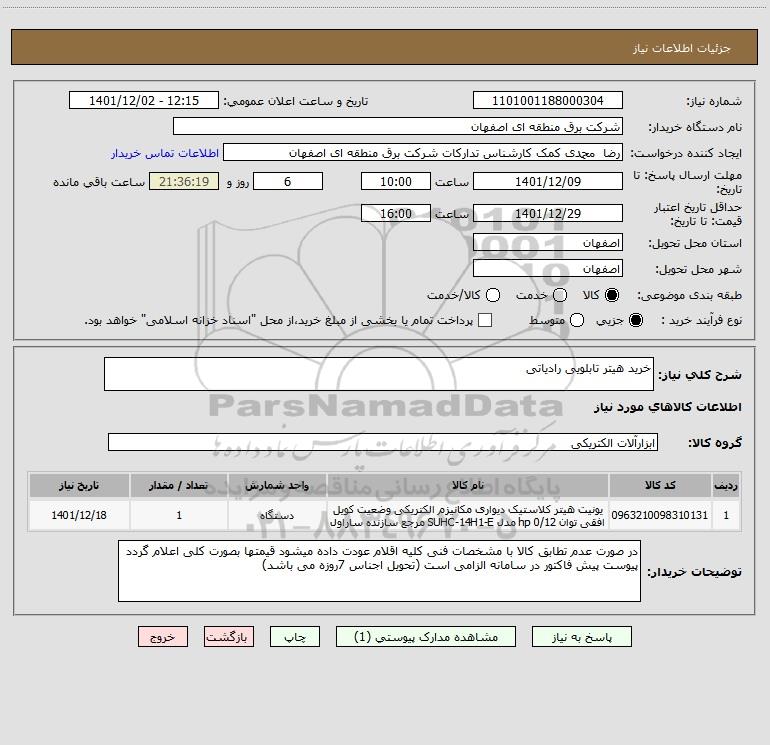Click the product name cell یونیت هیتر کلاستیک
This screenshot has height=745, width=770.
click(x=468, y=515)
